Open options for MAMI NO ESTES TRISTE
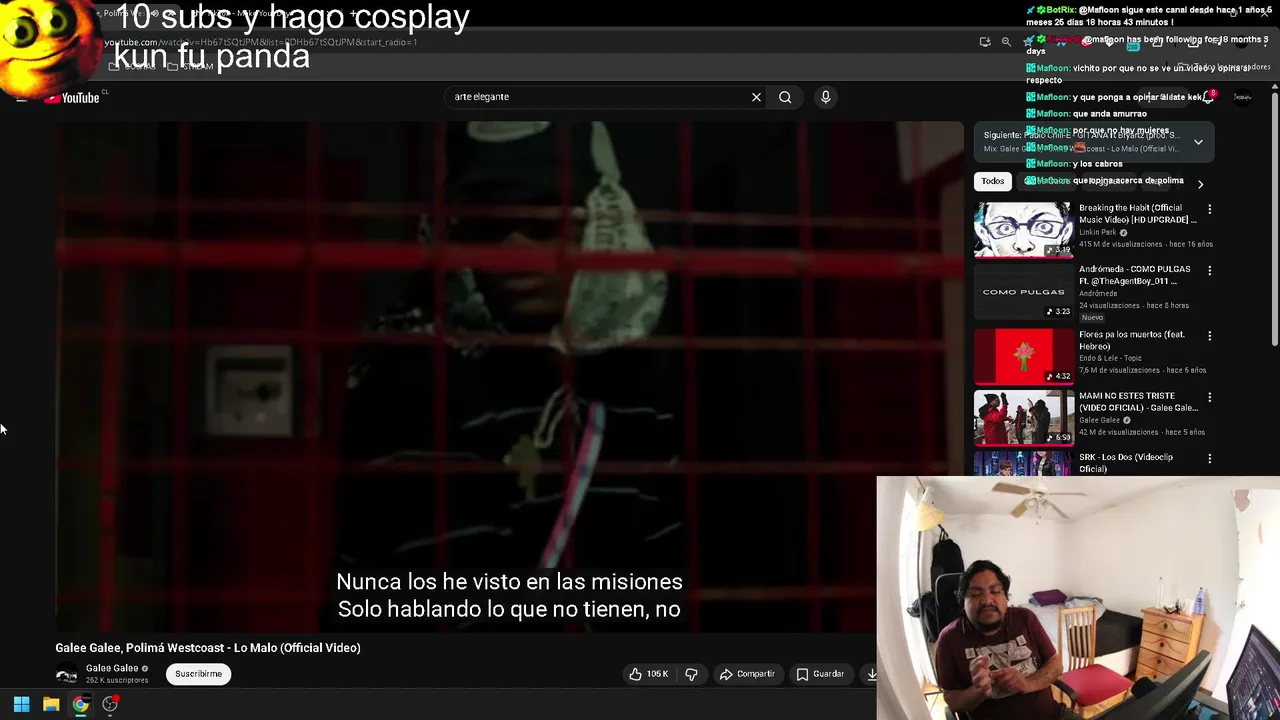 1209,397
